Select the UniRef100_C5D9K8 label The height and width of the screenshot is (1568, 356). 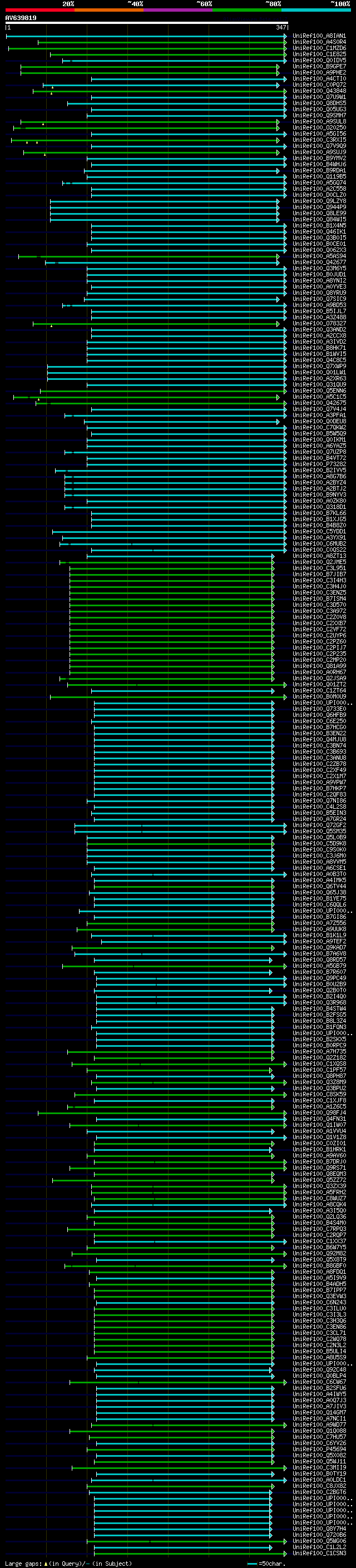pos(319,843)
